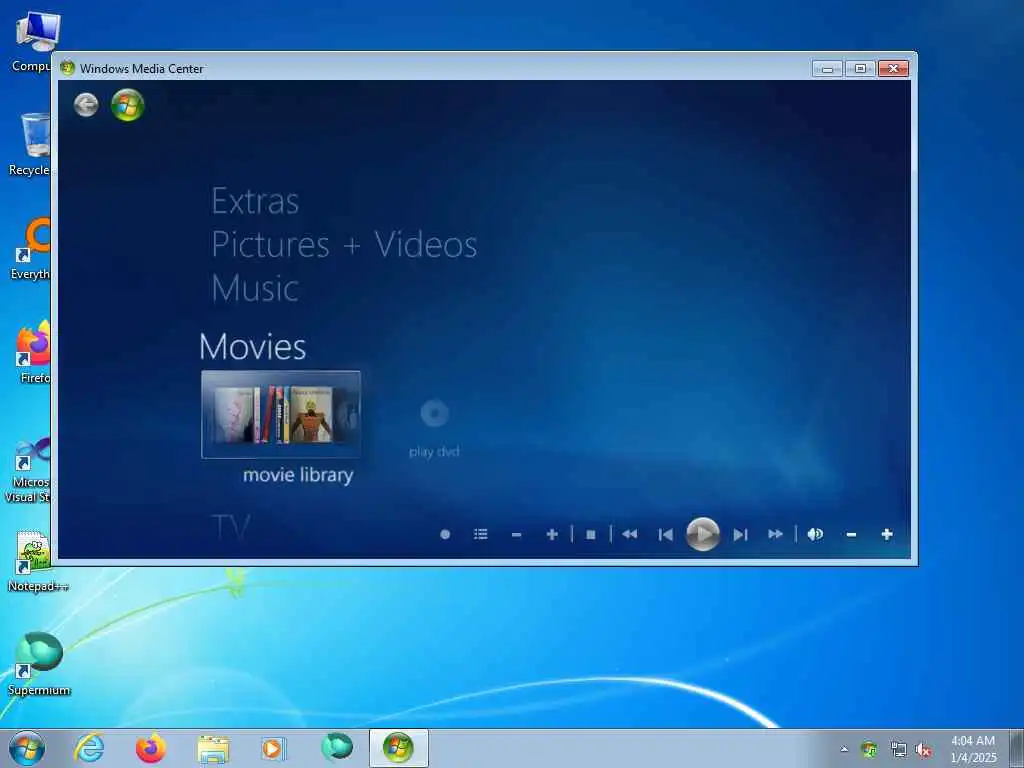Skip to next track
This screenshot has width=1024, height=768.
[740, 534]
